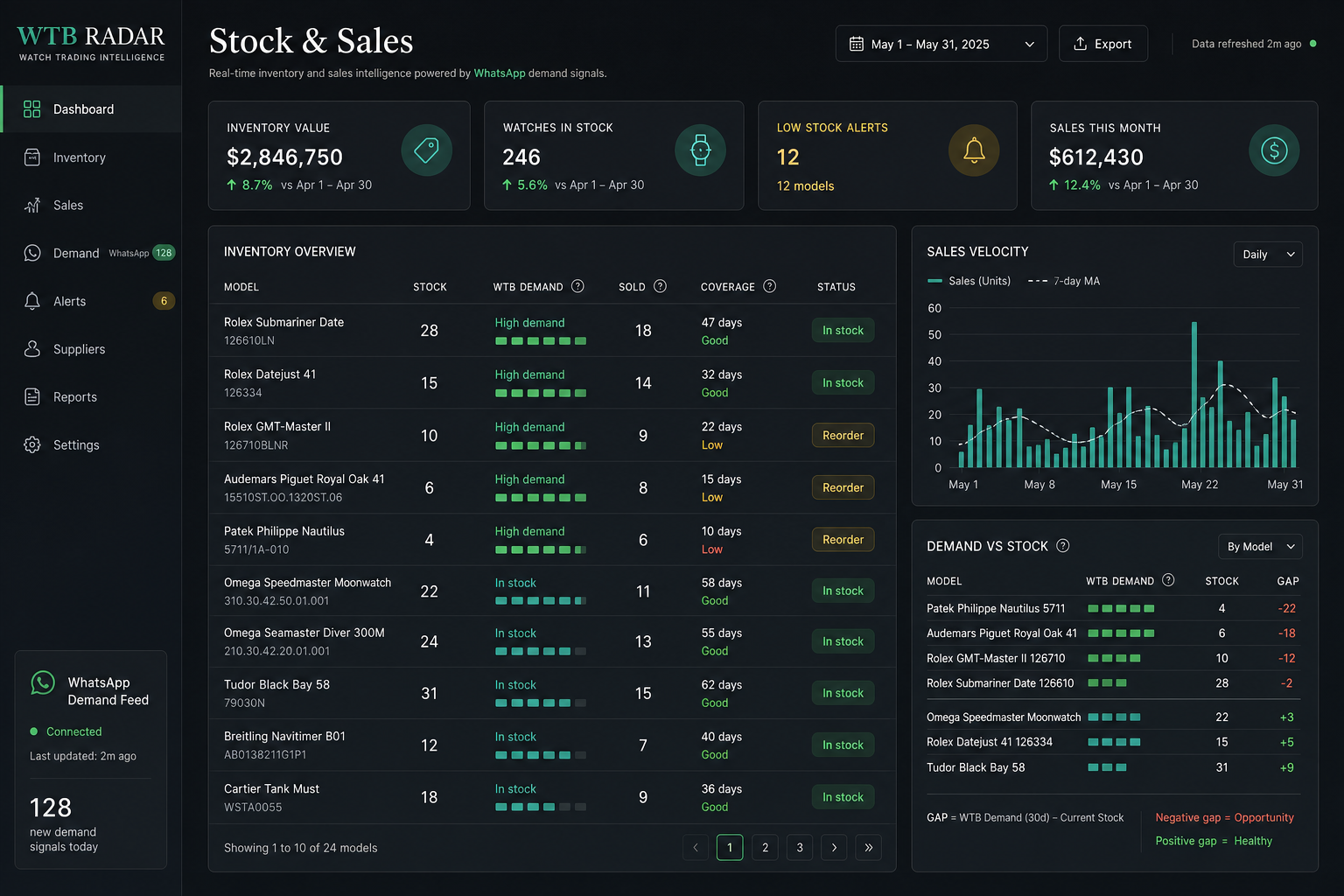The image size is (1344, 896).
Task: Go to next page arrow in pagination
Action: (834, 847)
